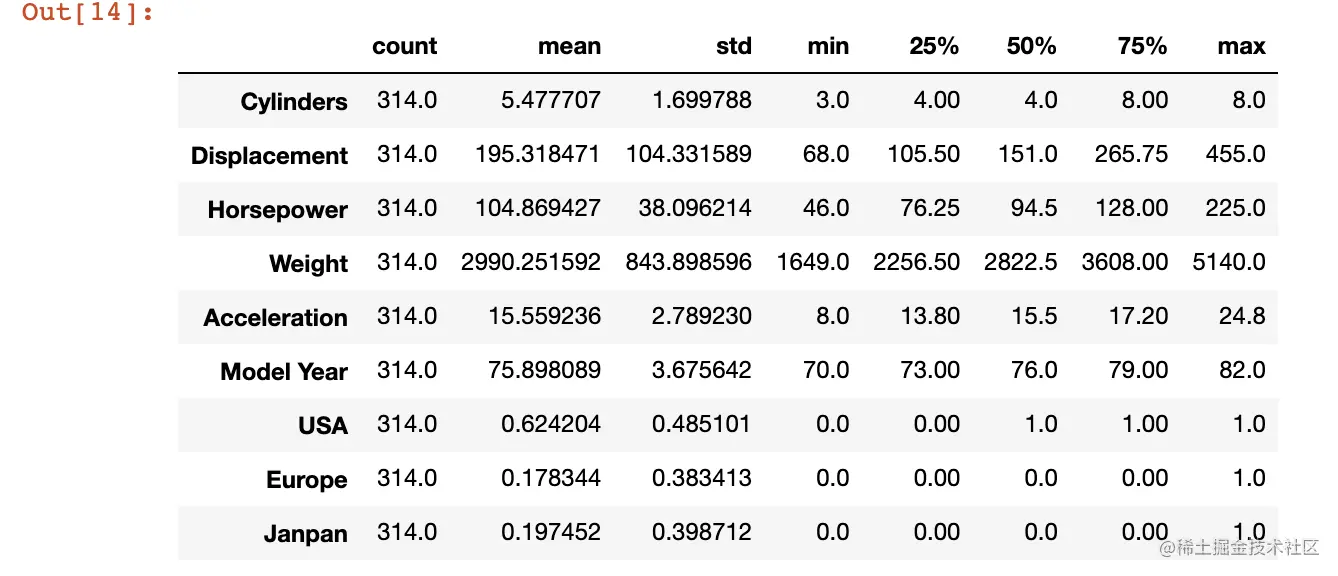The image size is (1338, 576).
Task: Select the Cylinders row label
Action: click(x=294, y=102)
